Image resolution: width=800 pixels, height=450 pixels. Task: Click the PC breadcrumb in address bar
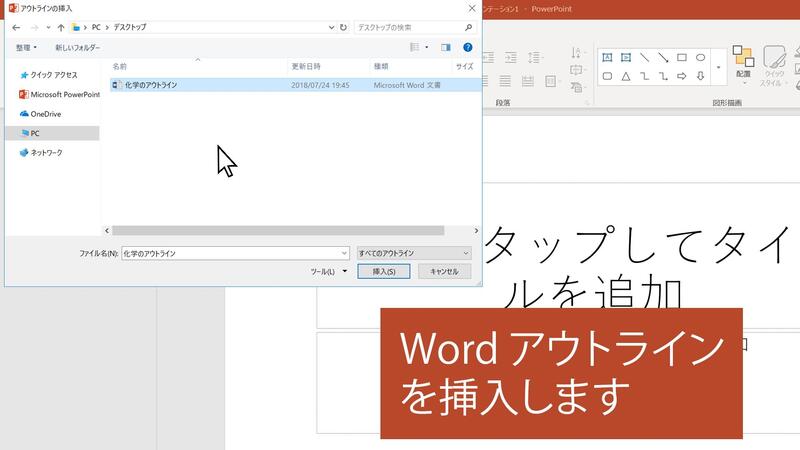pyautogui.click(x=96, y=27)
